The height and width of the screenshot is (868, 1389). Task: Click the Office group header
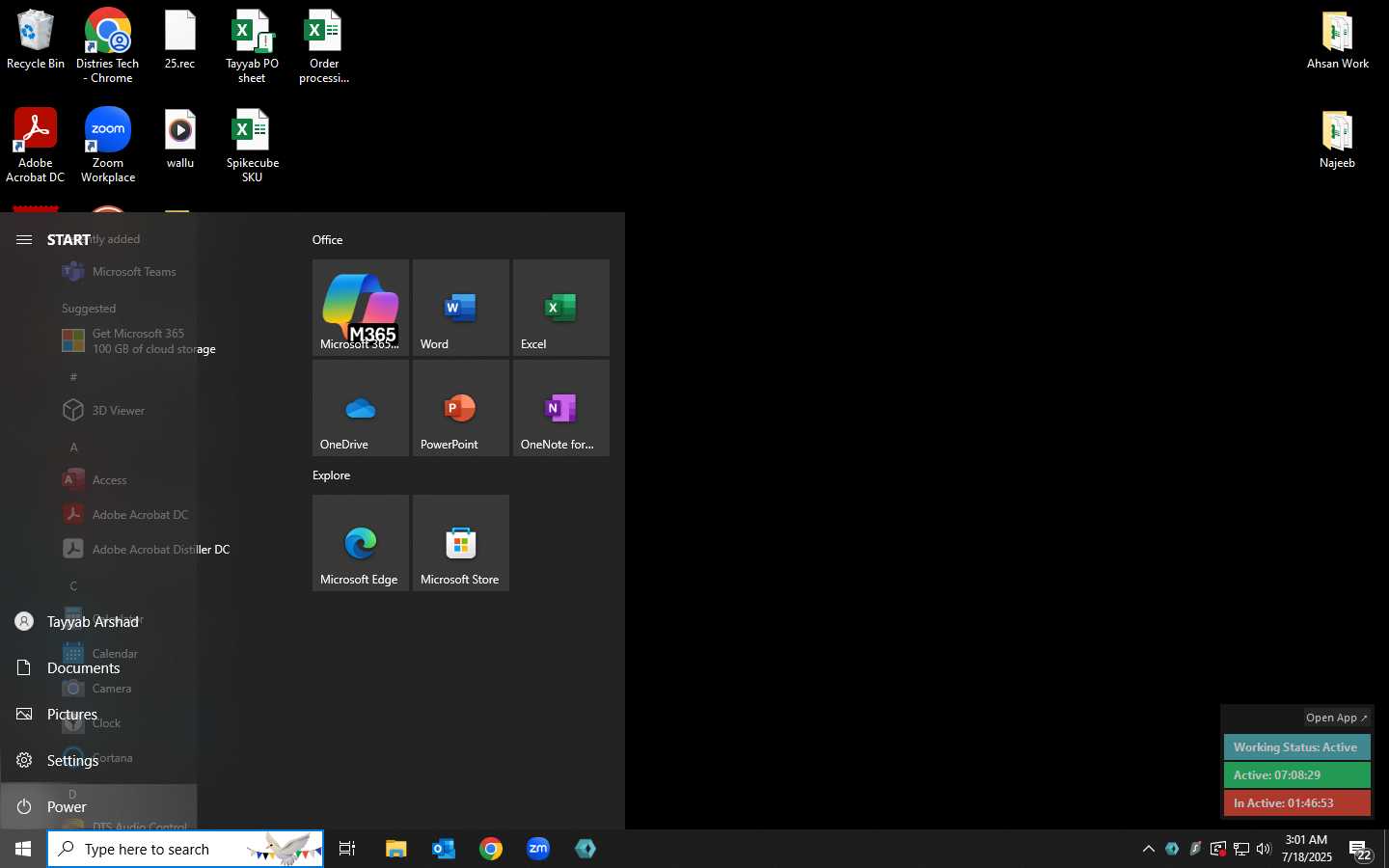[328, 240]
